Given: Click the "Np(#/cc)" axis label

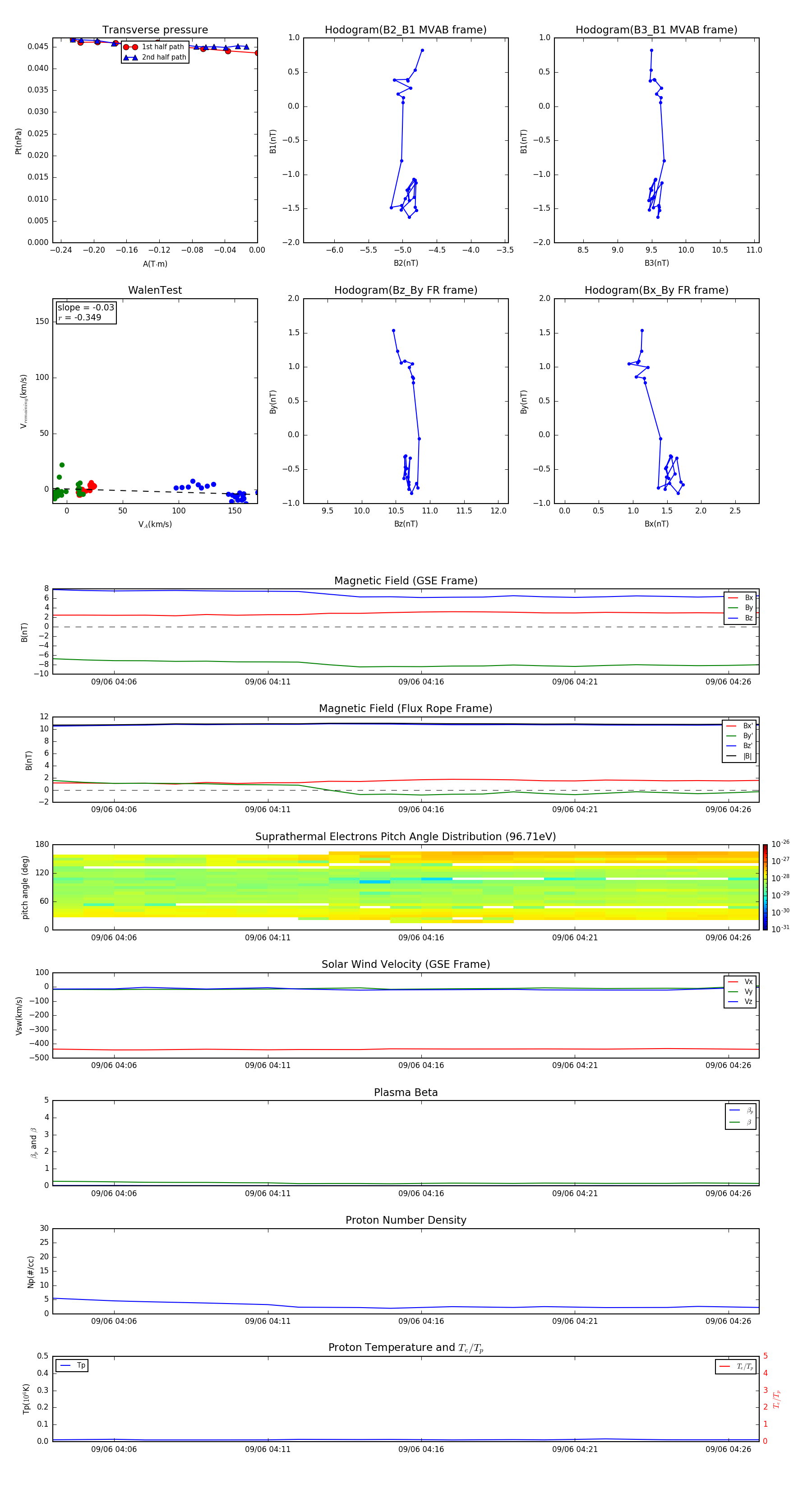Looking at the screenshot, I should coord(31,1272).
